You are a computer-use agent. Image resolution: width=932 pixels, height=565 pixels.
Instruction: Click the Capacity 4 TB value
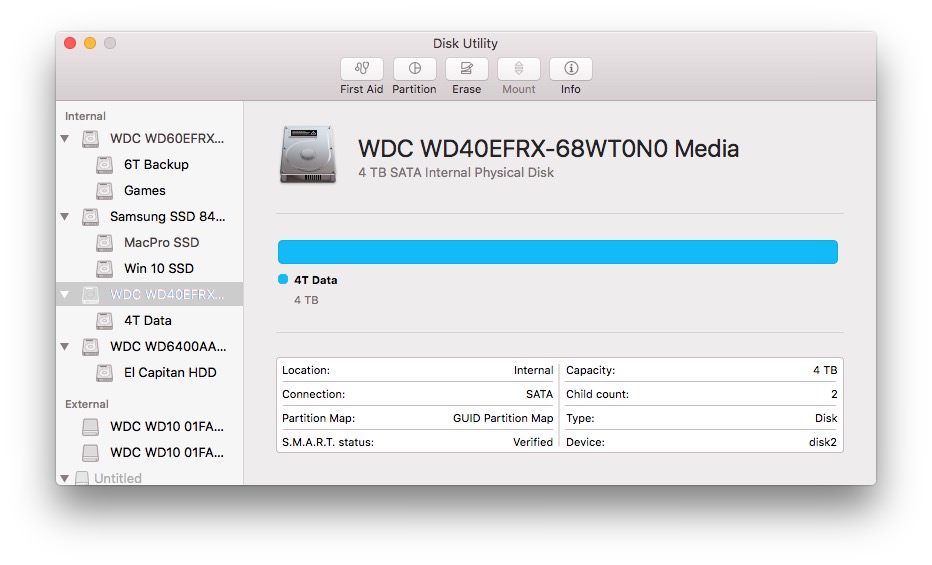tap(825, 370)
